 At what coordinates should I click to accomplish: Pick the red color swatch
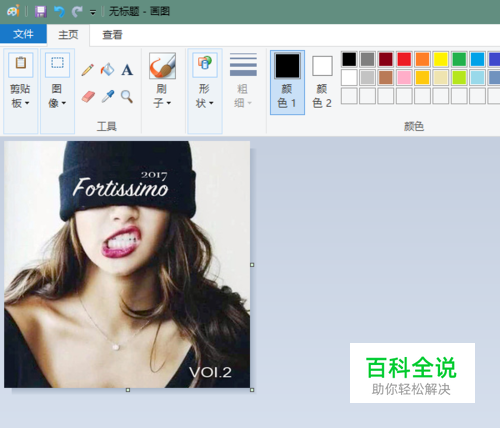tap(404, 59)
